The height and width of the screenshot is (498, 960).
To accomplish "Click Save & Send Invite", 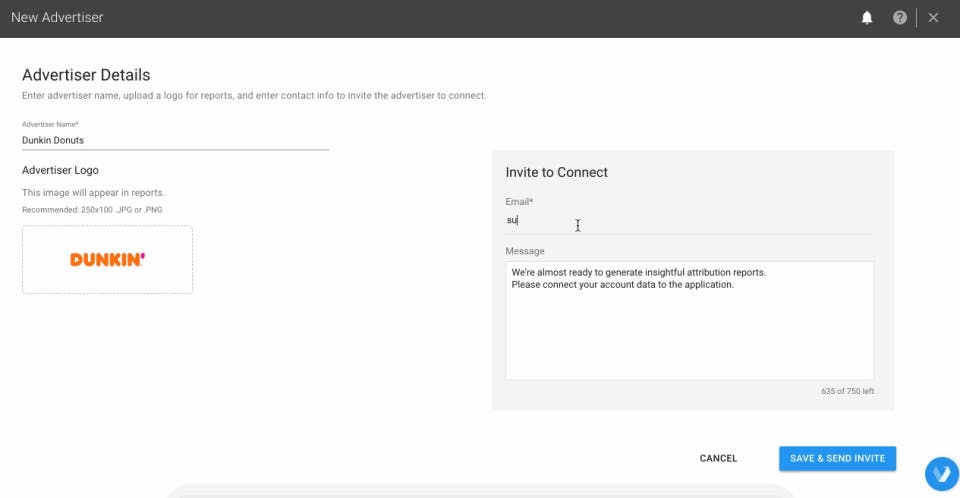I will [837, 458].
